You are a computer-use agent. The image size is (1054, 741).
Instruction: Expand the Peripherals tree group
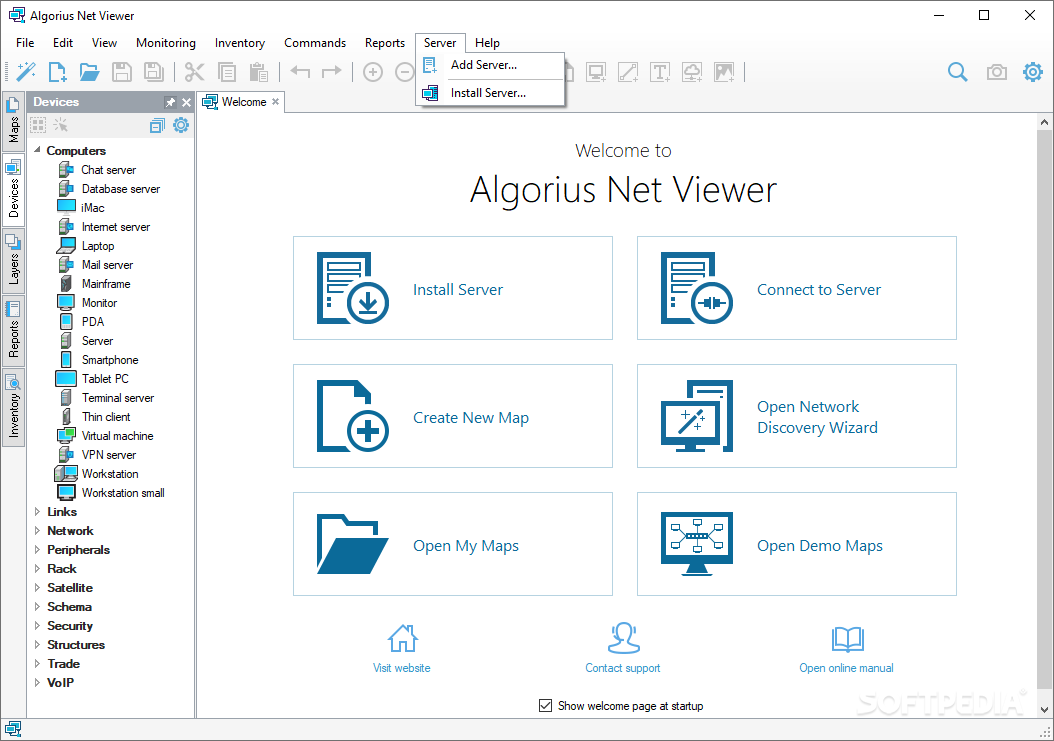click(37, 549)
